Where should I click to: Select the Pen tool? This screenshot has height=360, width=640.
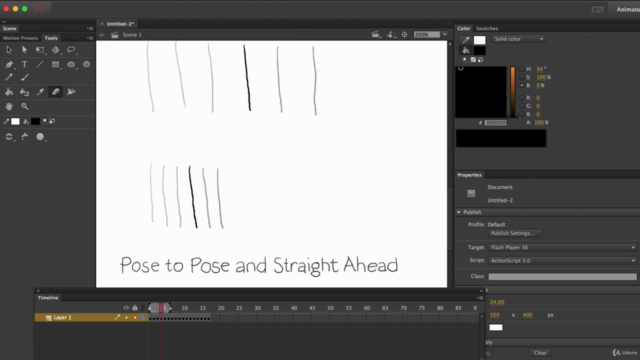9,64
